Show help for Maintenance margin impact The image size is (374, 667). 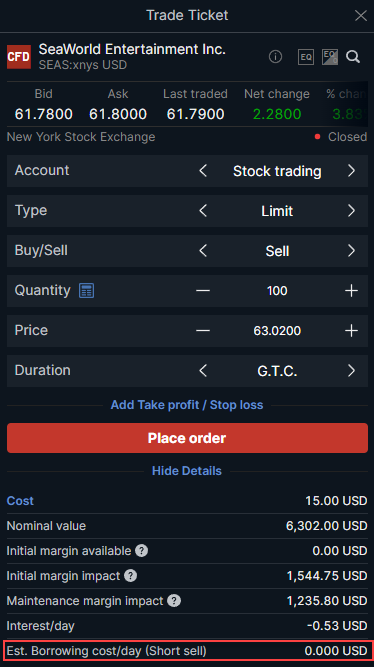[174, 601]
